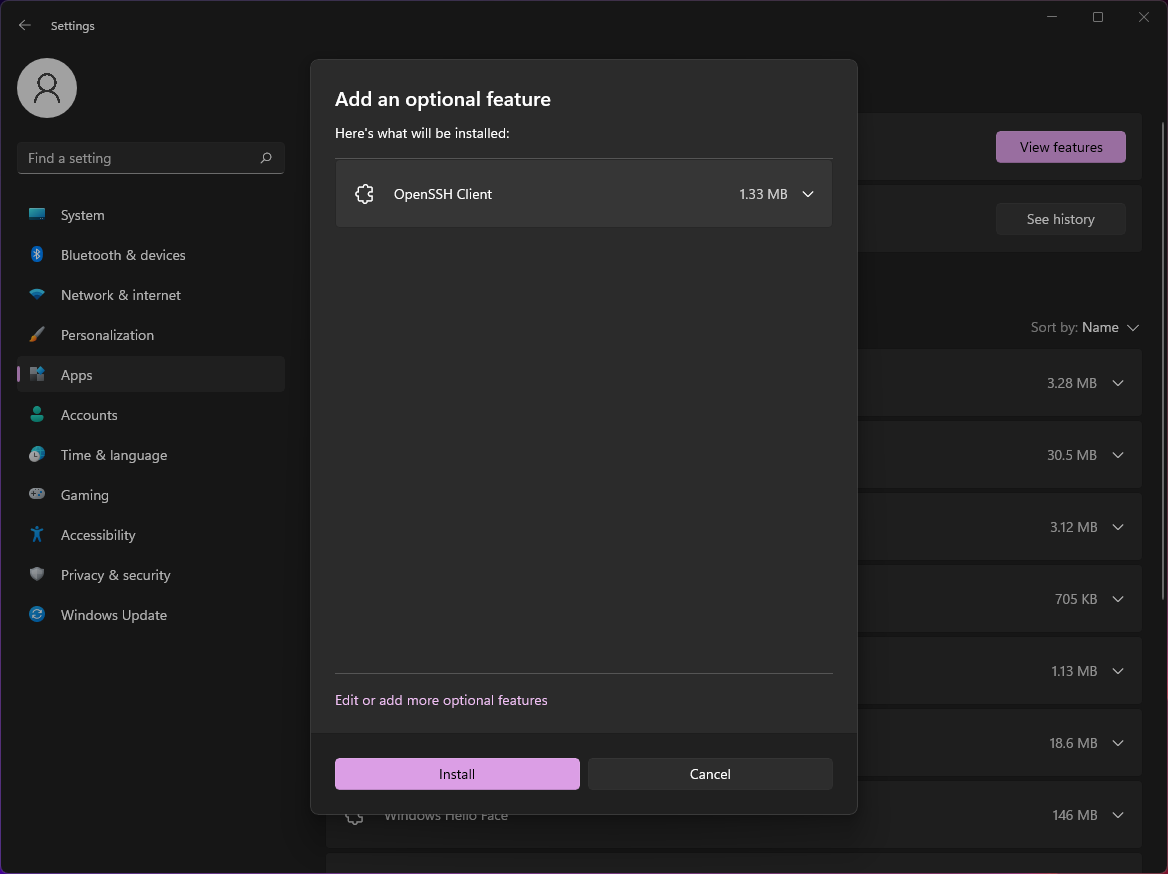Screen dimensions: 1168x874
Task: Cancel the optional feature dialog
Action: (710, 773)
